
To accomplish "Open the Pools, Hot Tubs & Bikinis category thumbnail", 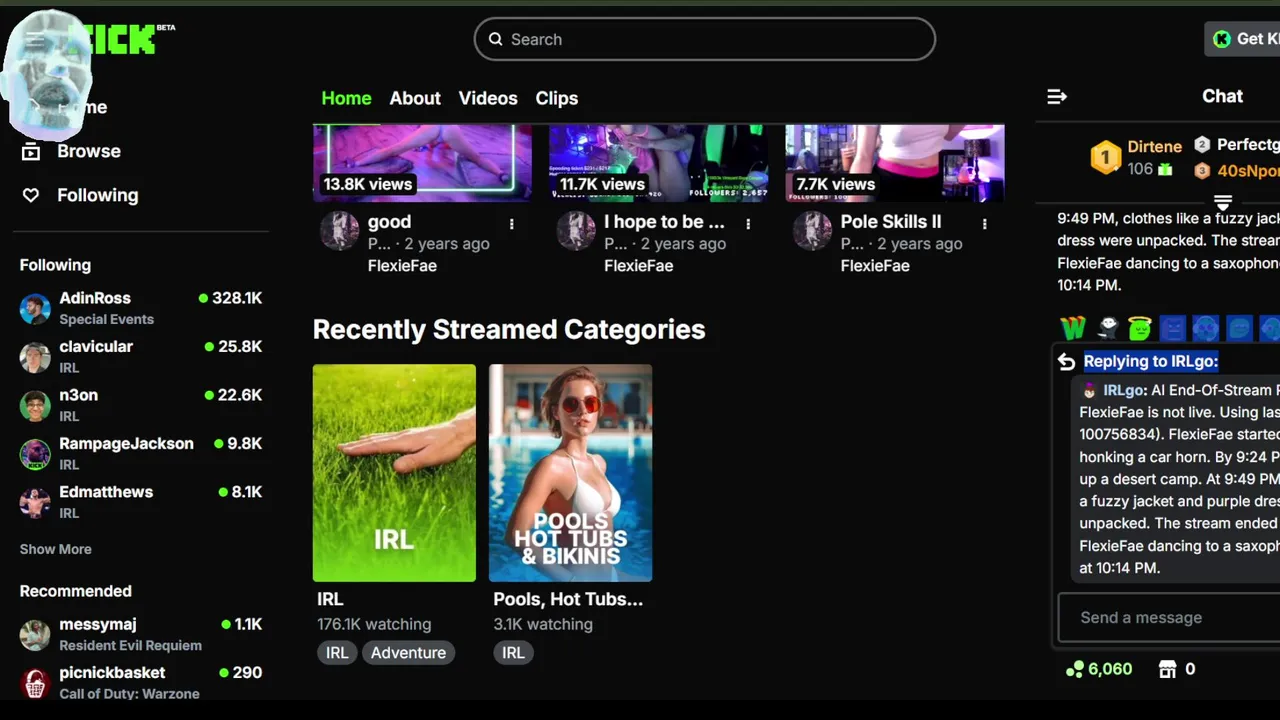I will point(571,473).
